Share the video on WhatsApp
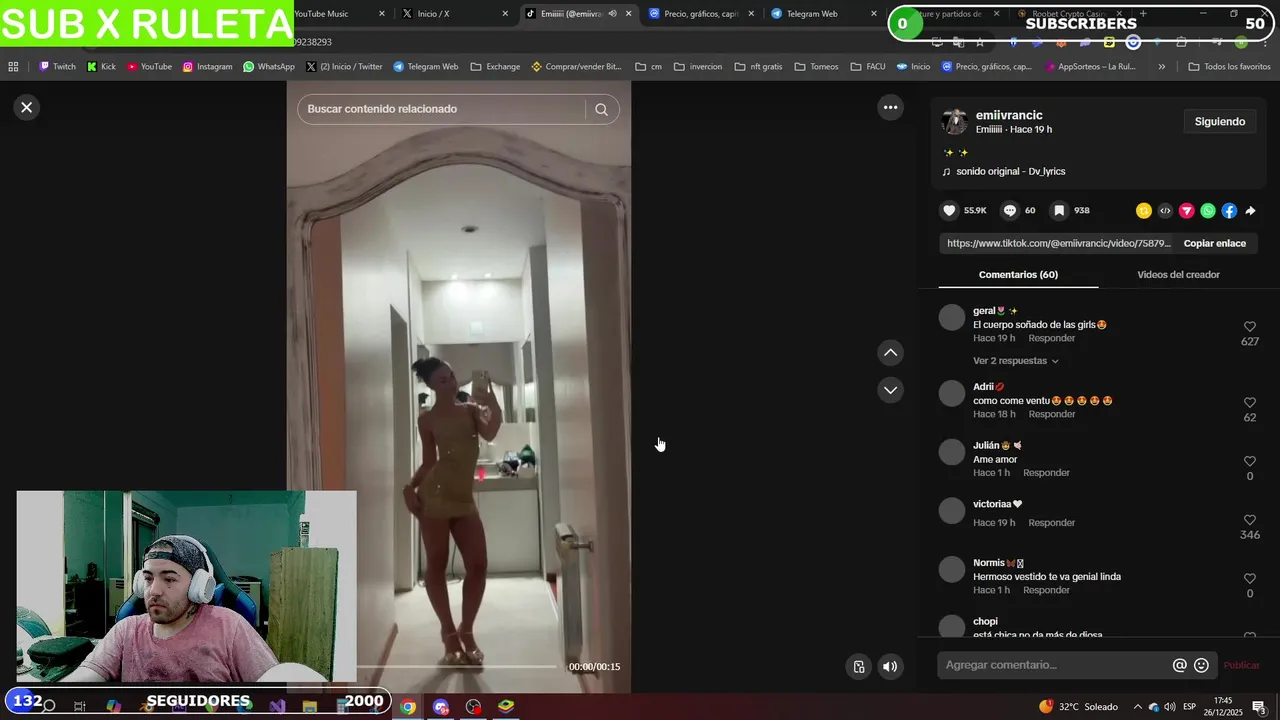 [x=1208, y=210]
